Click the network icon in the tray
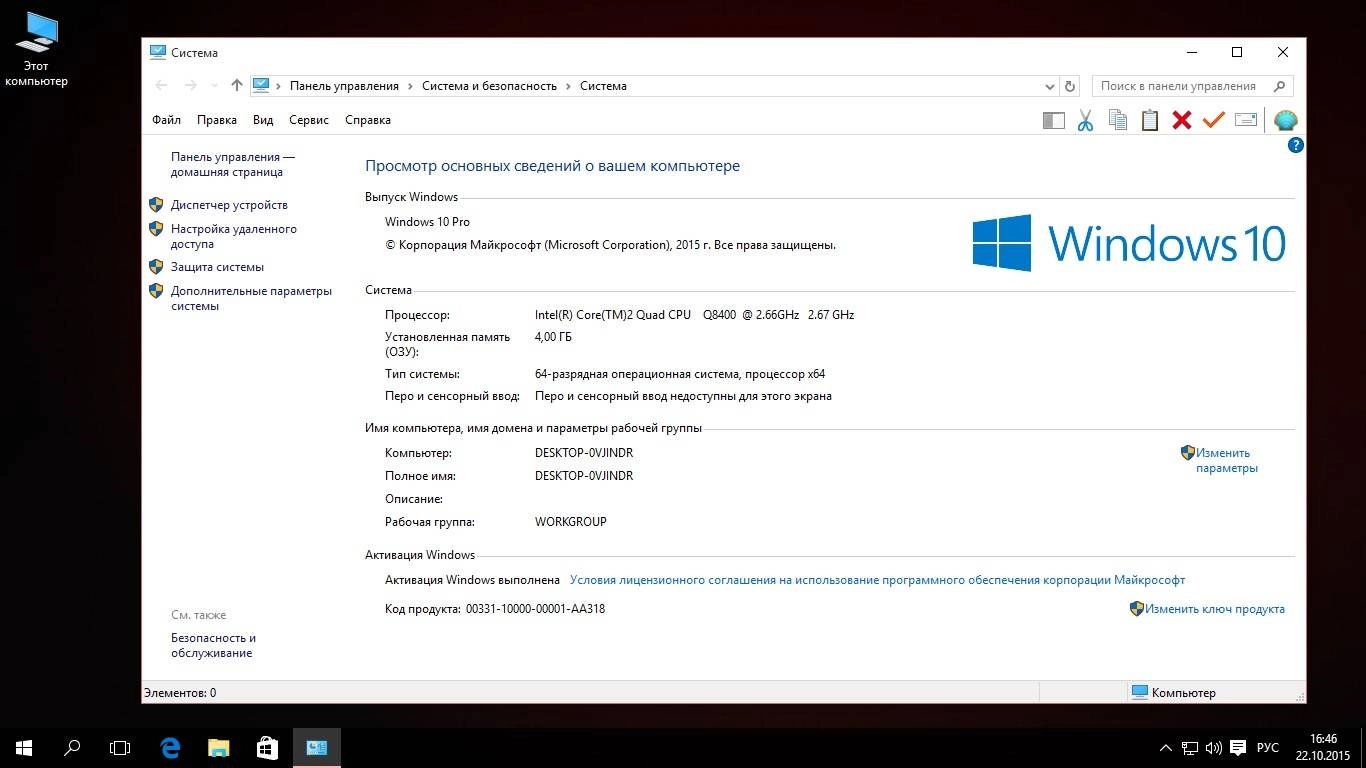 [1190, 747]
